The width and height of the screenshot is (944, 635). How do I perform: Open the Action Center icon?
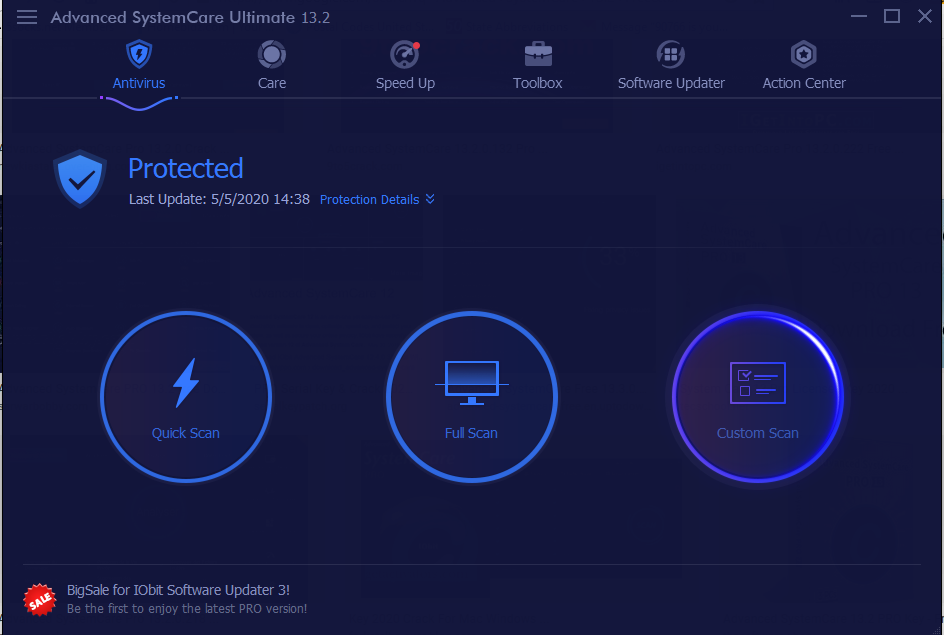804,55
